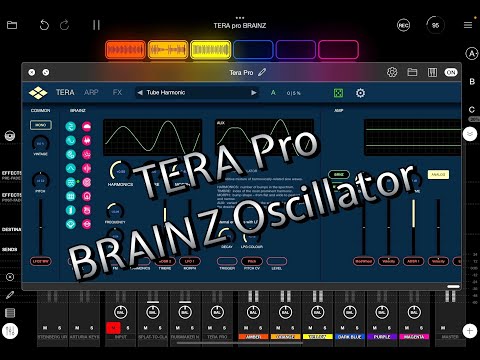Select teal BRAINZ model with green dot
This screenshot has height=360, width=480.
[x=70, y=182]
